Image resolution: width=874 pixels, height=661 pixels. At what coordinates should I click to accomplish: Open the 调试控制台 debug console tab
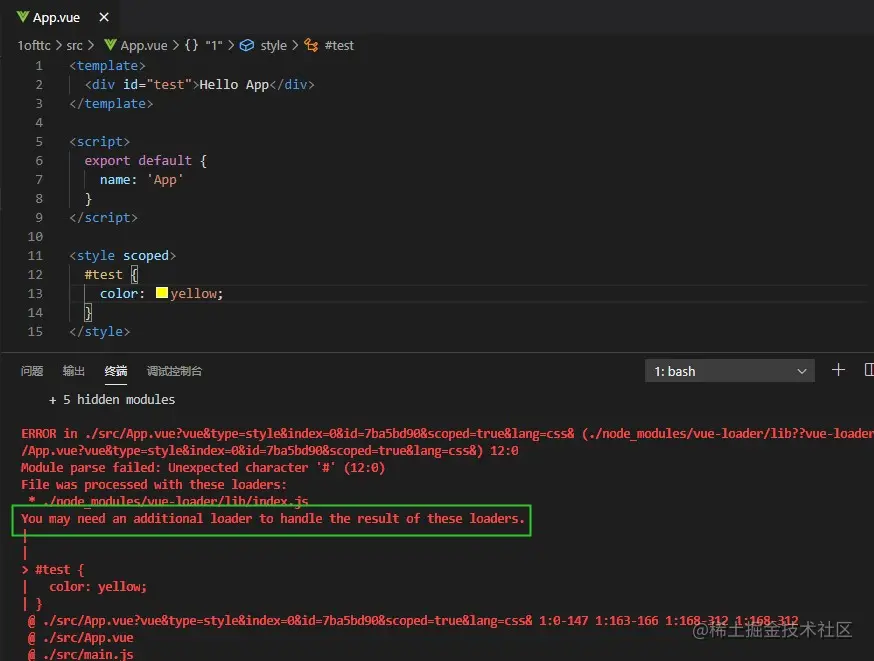point(174,371)
